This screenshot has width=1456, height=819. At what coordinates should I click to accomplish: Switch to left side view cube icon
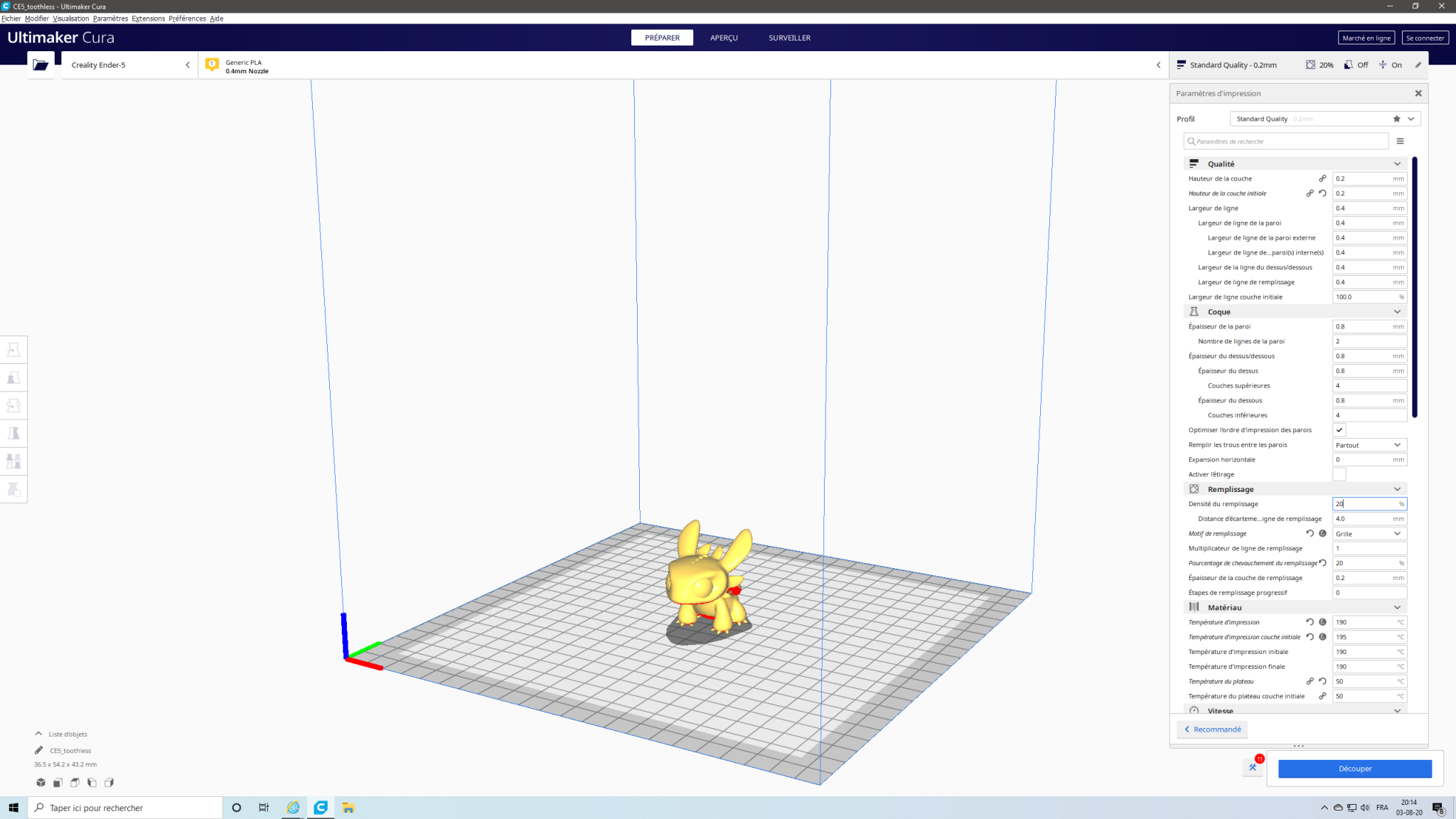tap(92, 782)
